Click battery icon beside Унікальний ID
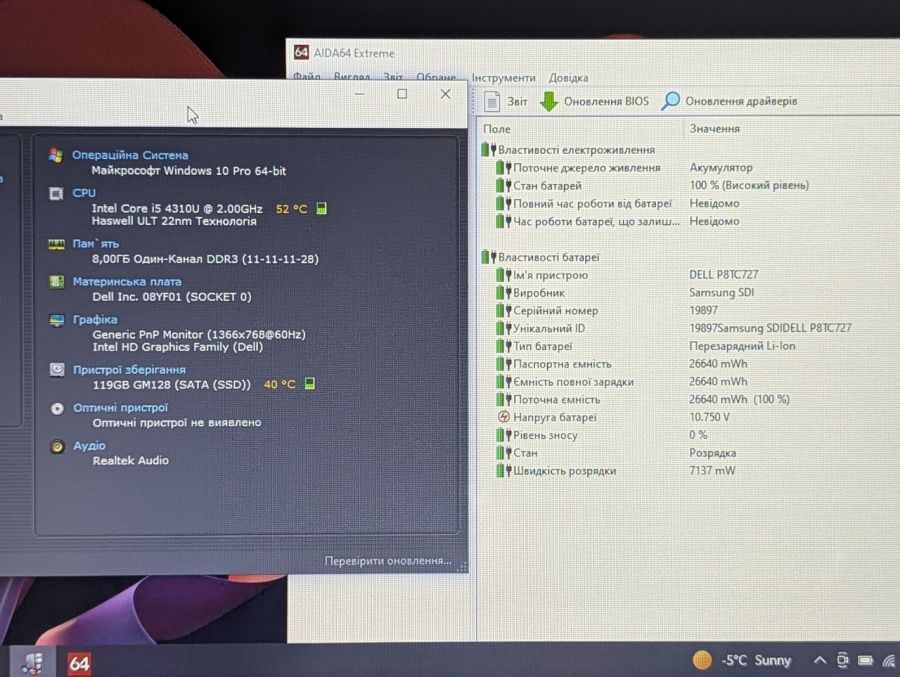The image size is (900, 677). (503, 328)
